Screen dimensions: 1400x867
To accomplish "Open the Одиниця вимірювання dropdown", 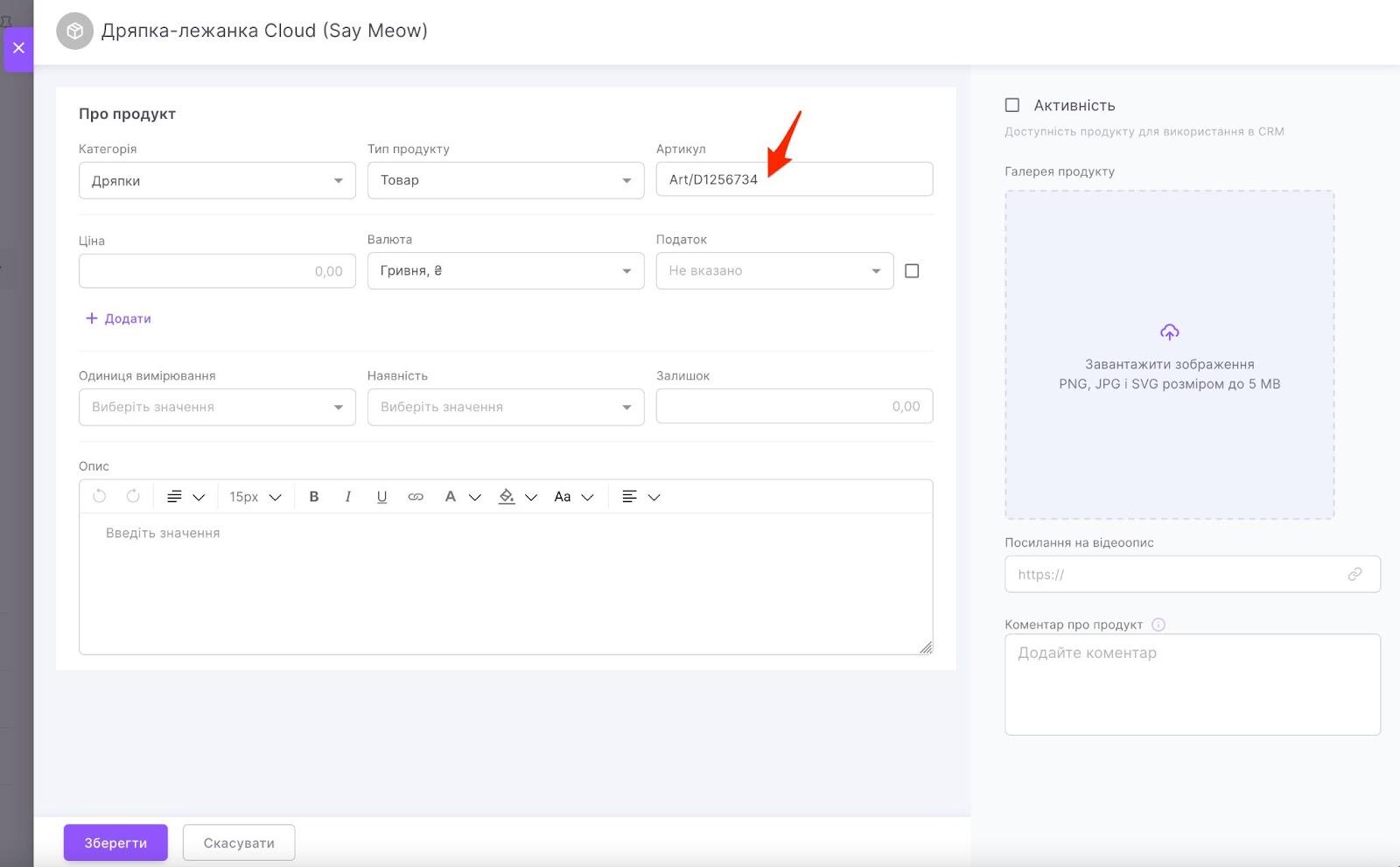I will tap(217, 407).
